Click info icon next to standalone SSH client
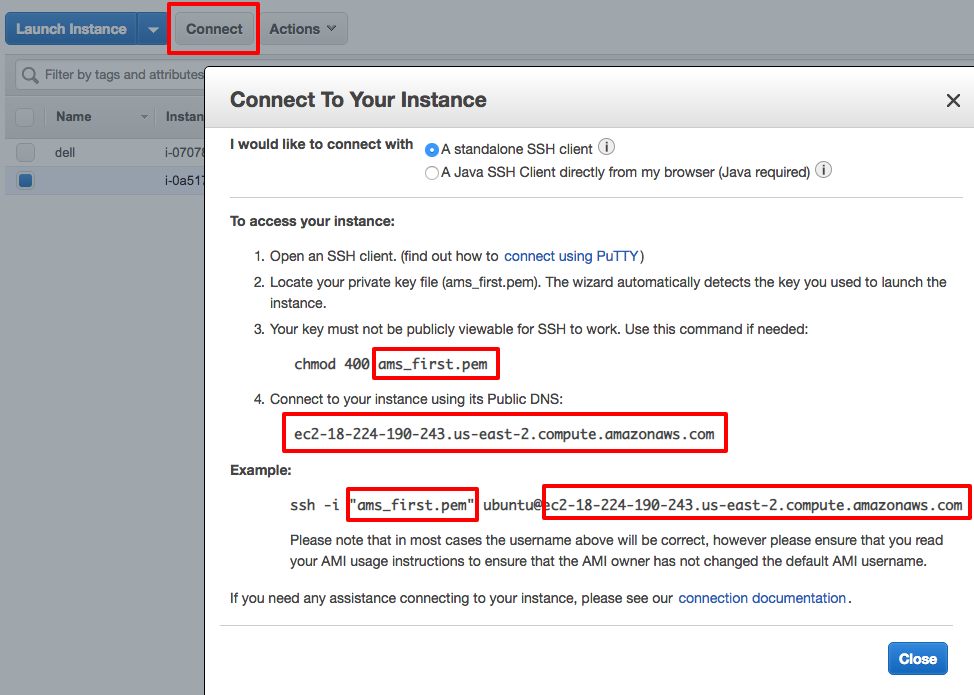 tap(607, 148)
